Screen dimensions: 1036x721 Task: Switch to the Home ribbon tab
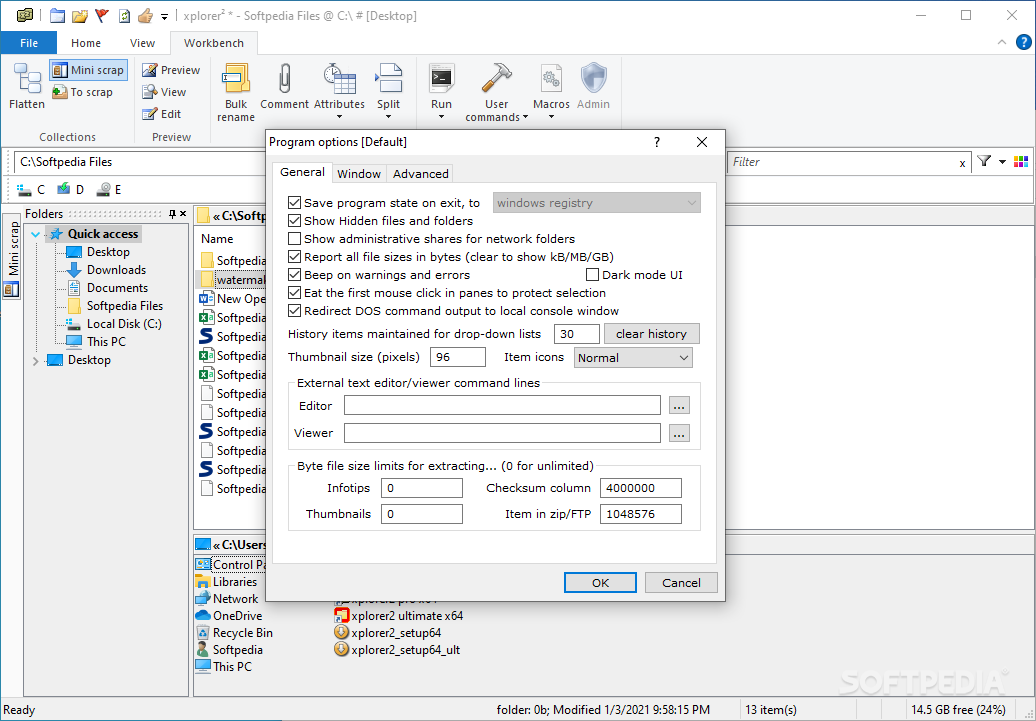[x=86, y=43]
